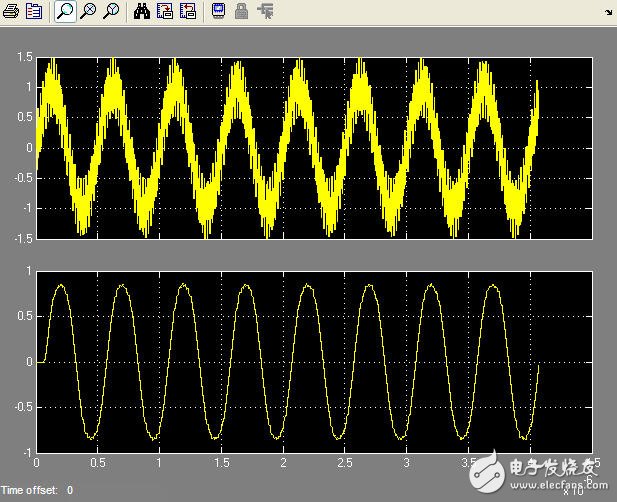Image resolution: width=617 pixels, height=502 pixels.
Task: Open the scope Parameters dialog
Action: pos(34,12)
